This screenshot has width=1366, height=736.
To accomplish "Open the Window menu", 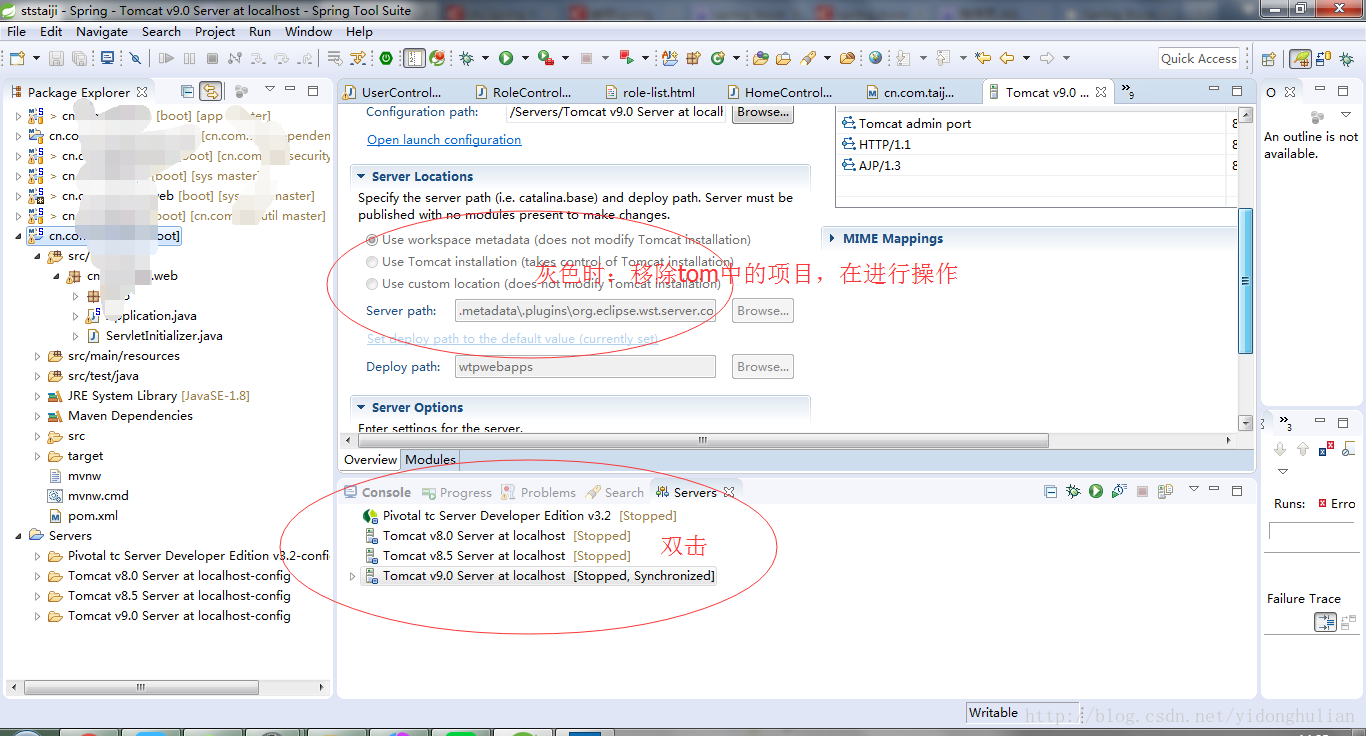I will 308,31.
